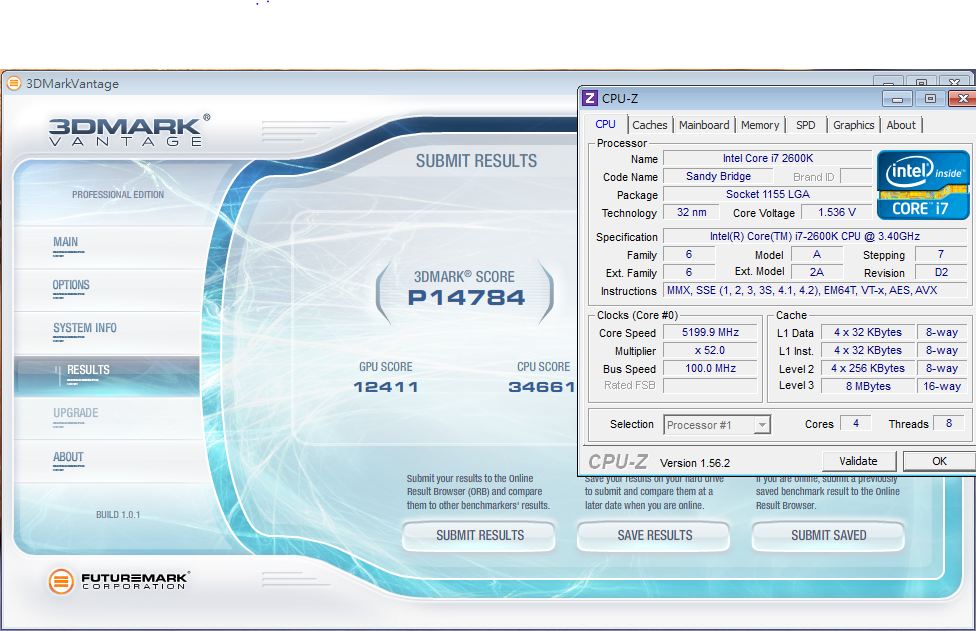The width and height of the screenshot is (976, 631).
Task: Click the Bus Speed value '100.0 MHz'
Action: (710, 368)
